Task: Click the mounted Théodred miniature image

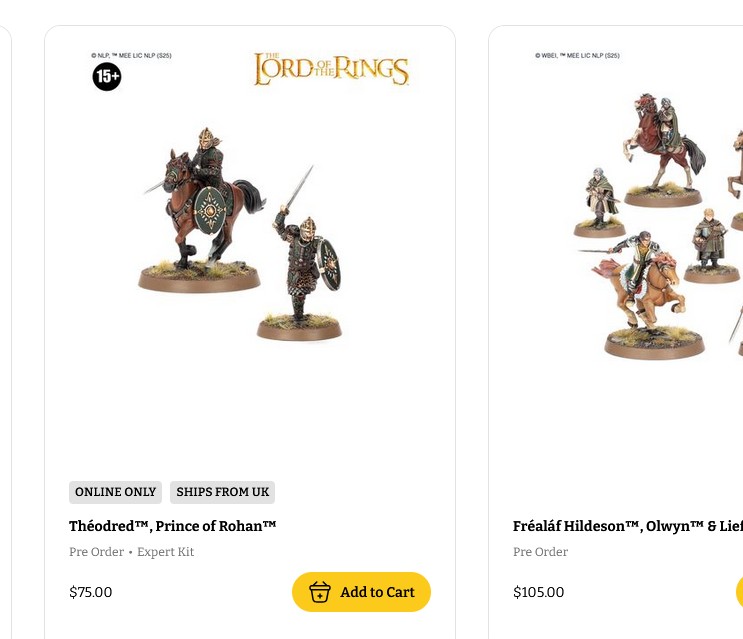Action: pyautogui.click(x=201, y=210)
